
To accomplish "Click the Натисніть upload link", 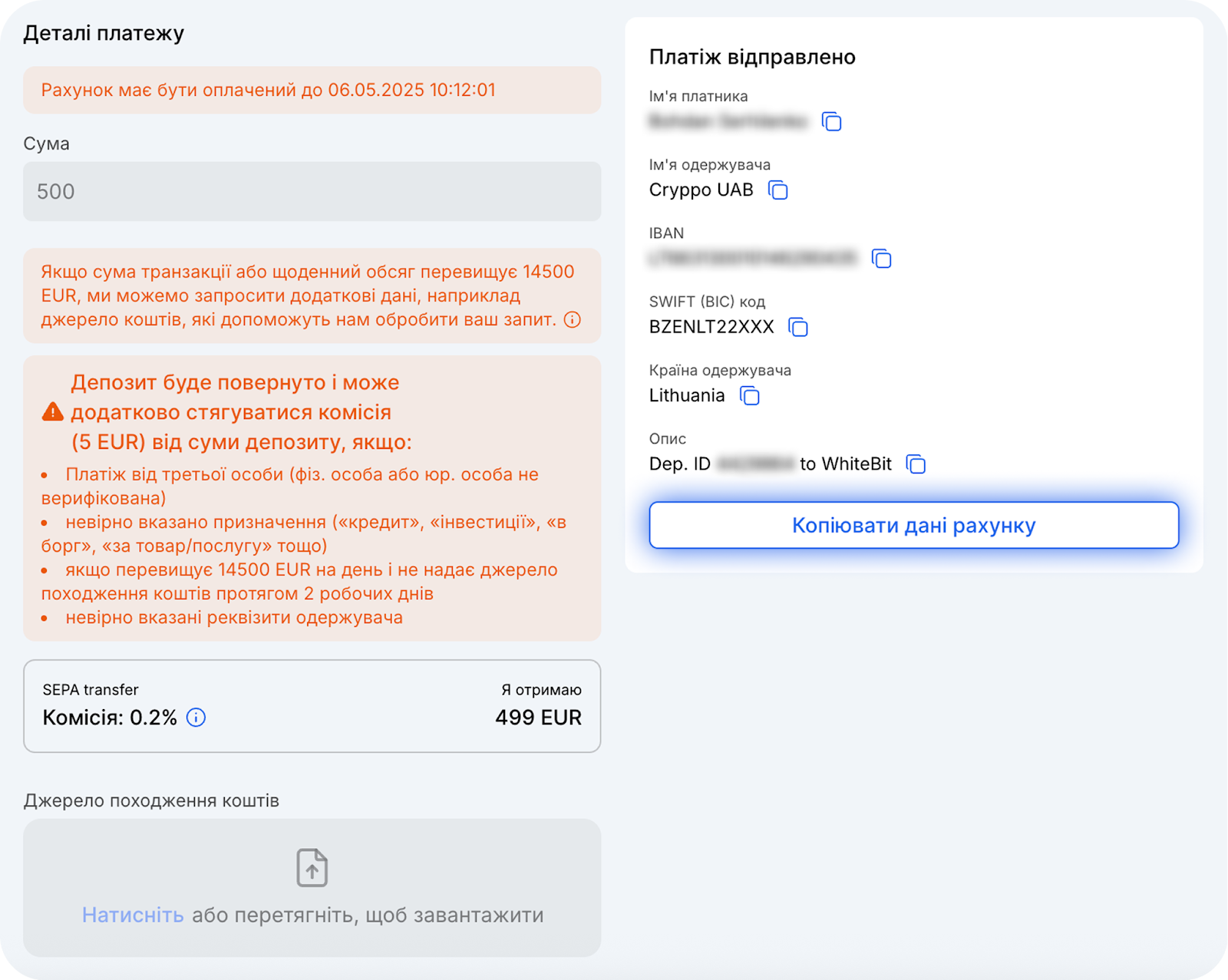I will 133,915.
